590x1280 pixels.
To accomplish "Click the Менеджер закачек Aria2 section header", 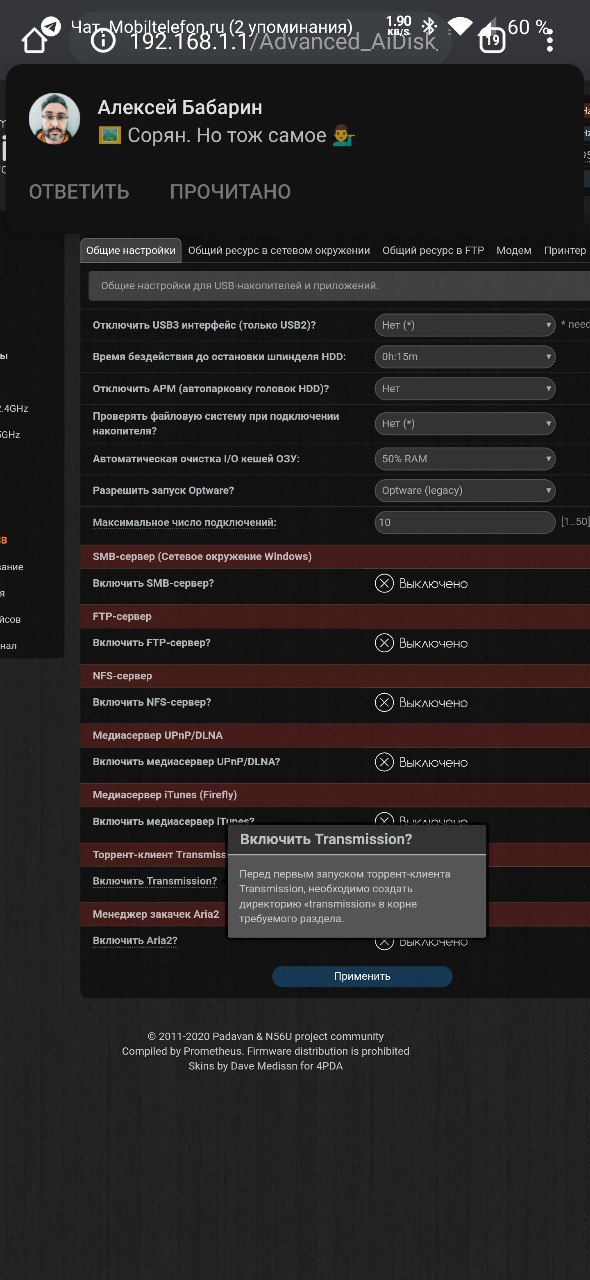I will (156, 914).
